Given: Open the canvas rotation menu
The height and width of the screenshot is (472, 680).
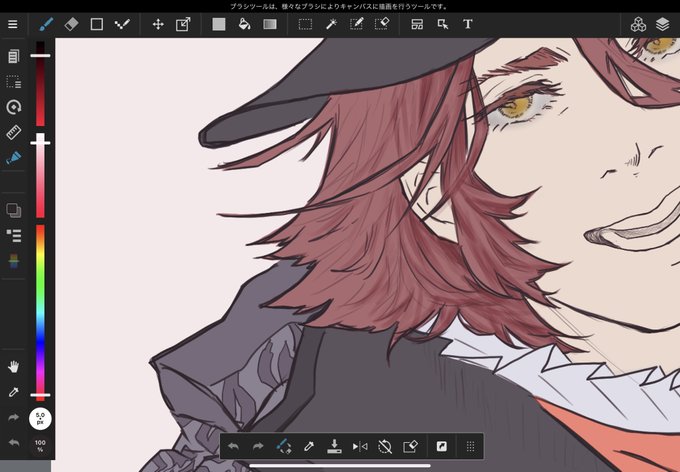Looking at the screenshot, I should (x=13, y=107).
